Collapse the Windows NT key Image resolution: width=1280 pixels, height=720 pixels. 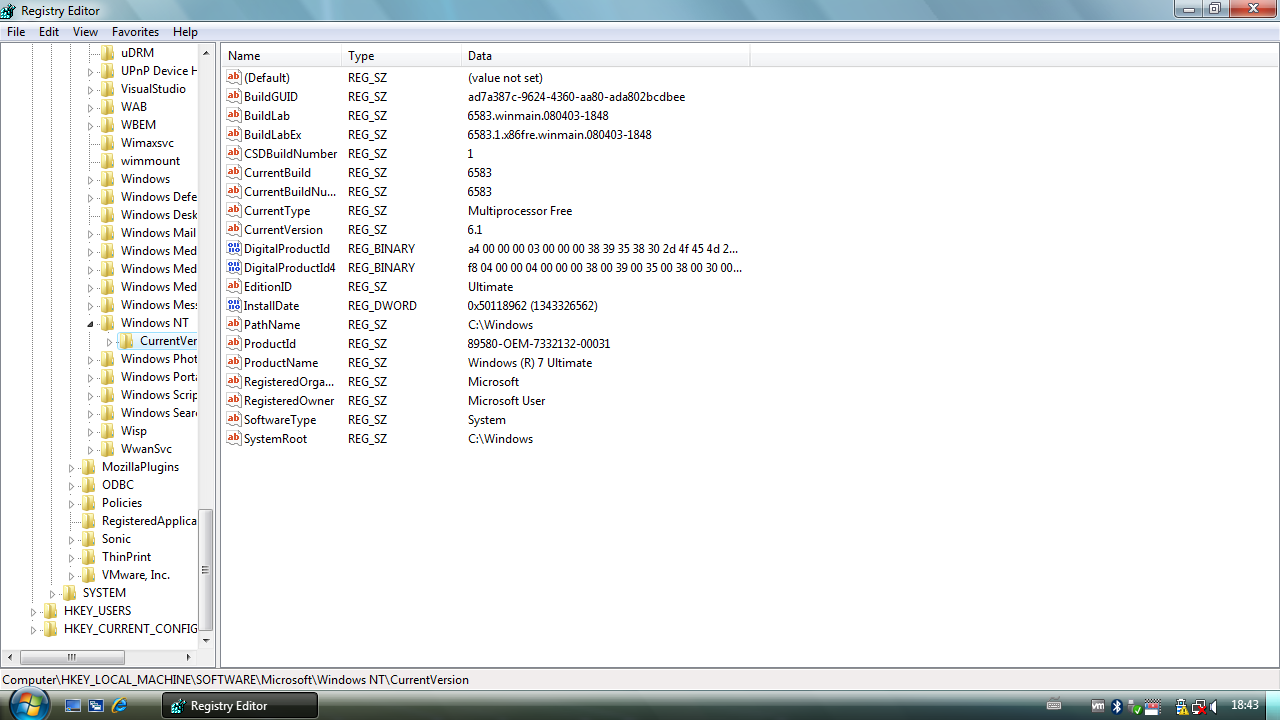(x=90, y=323)
